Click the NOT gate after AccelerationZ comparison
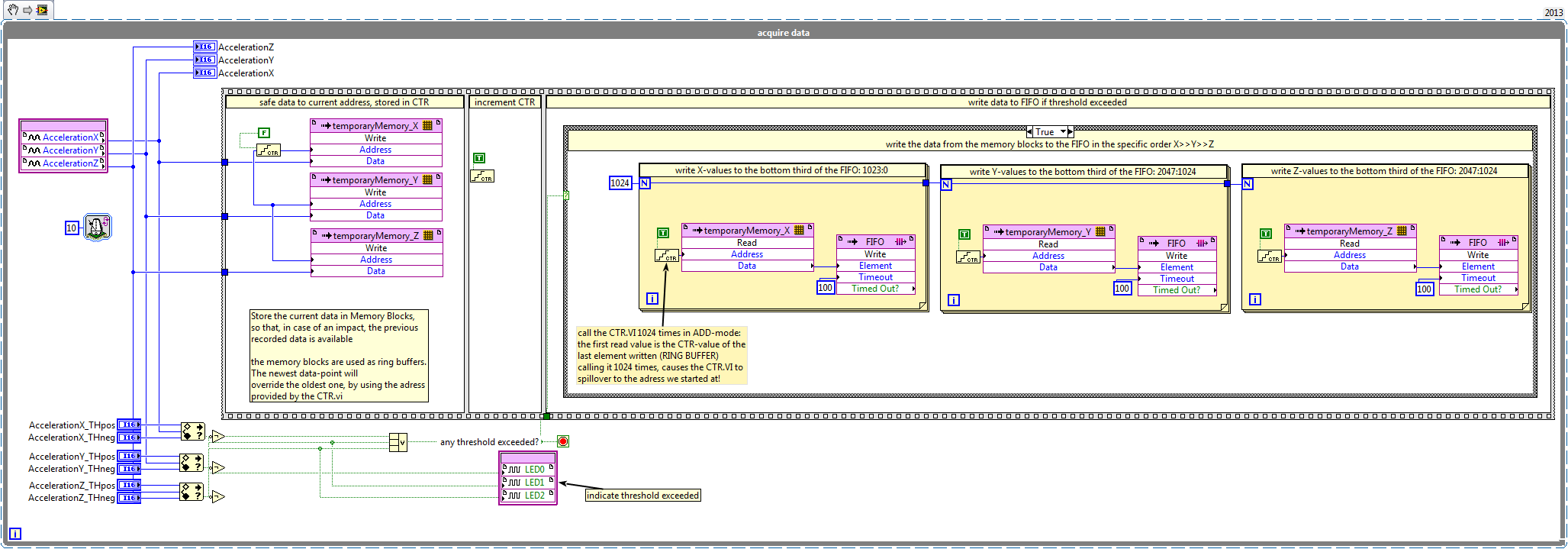The height and width of the screenshot is (549, 1568). (218, 497)
